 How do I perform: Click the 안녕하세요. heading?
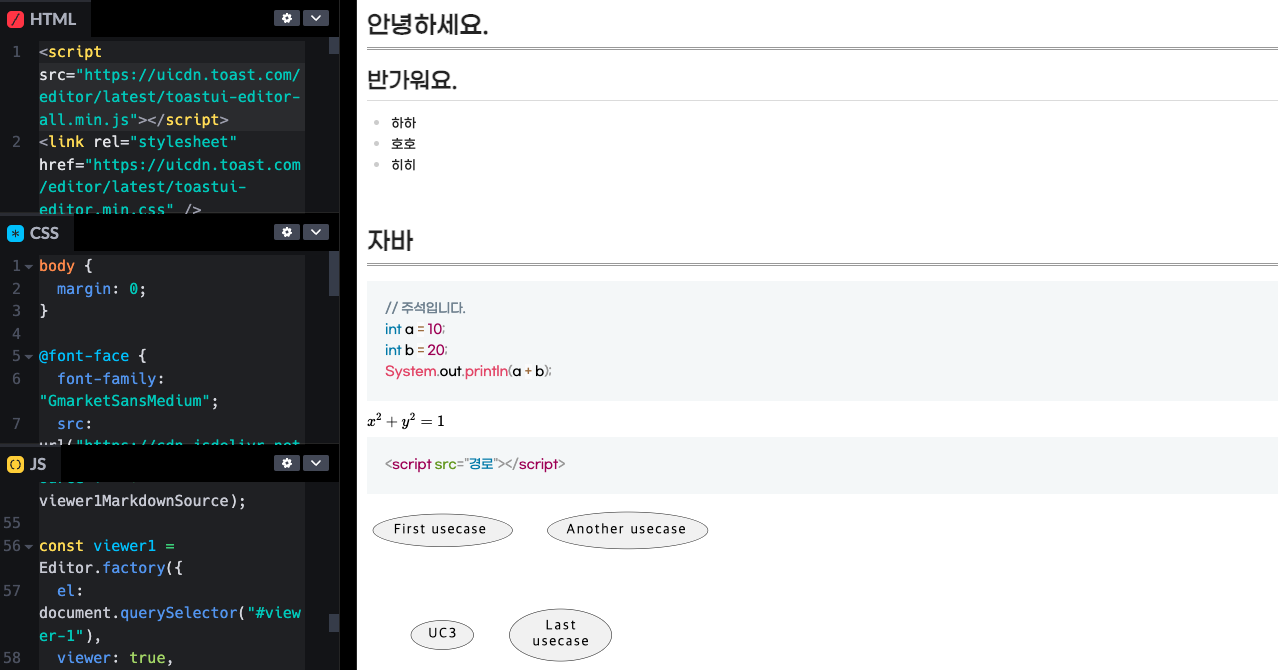click(428, 24)
